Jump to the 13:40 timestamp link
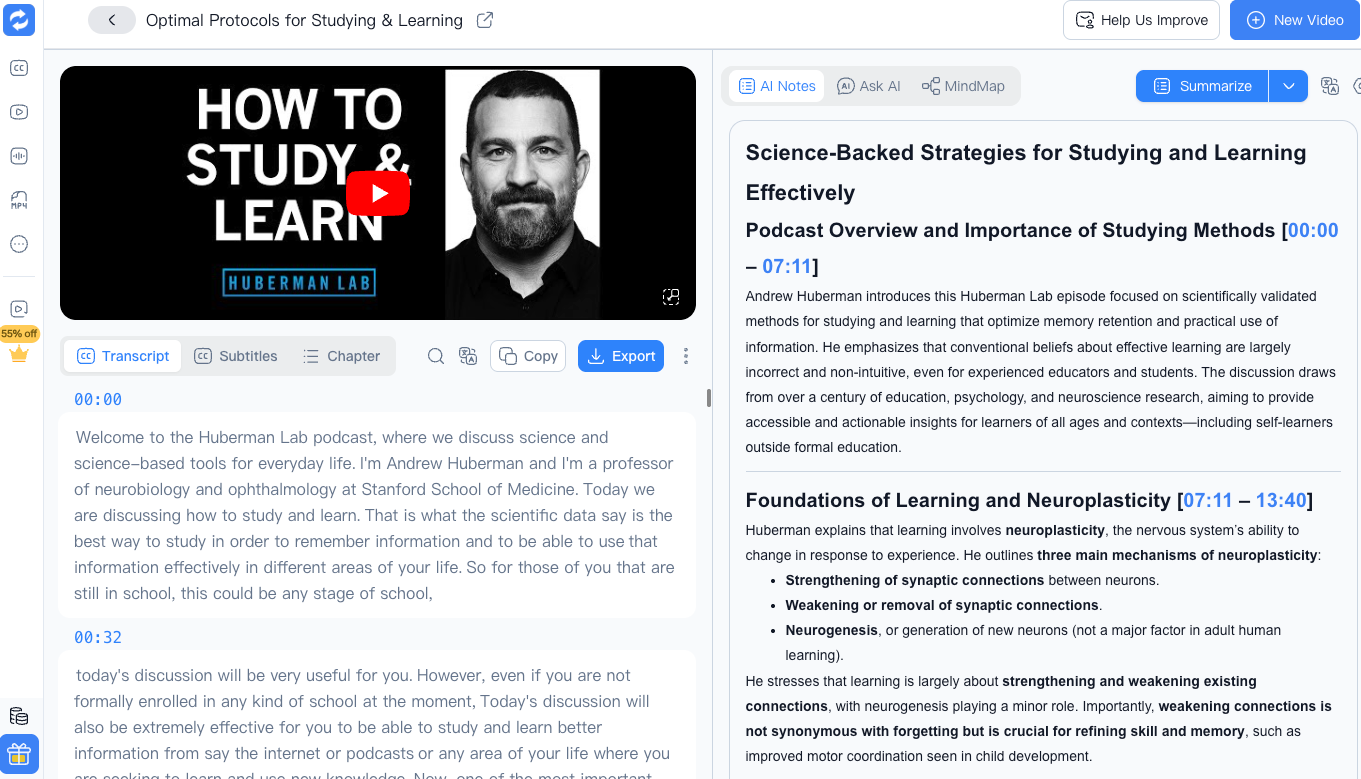1361x779 pixels. pos(1281,500)
